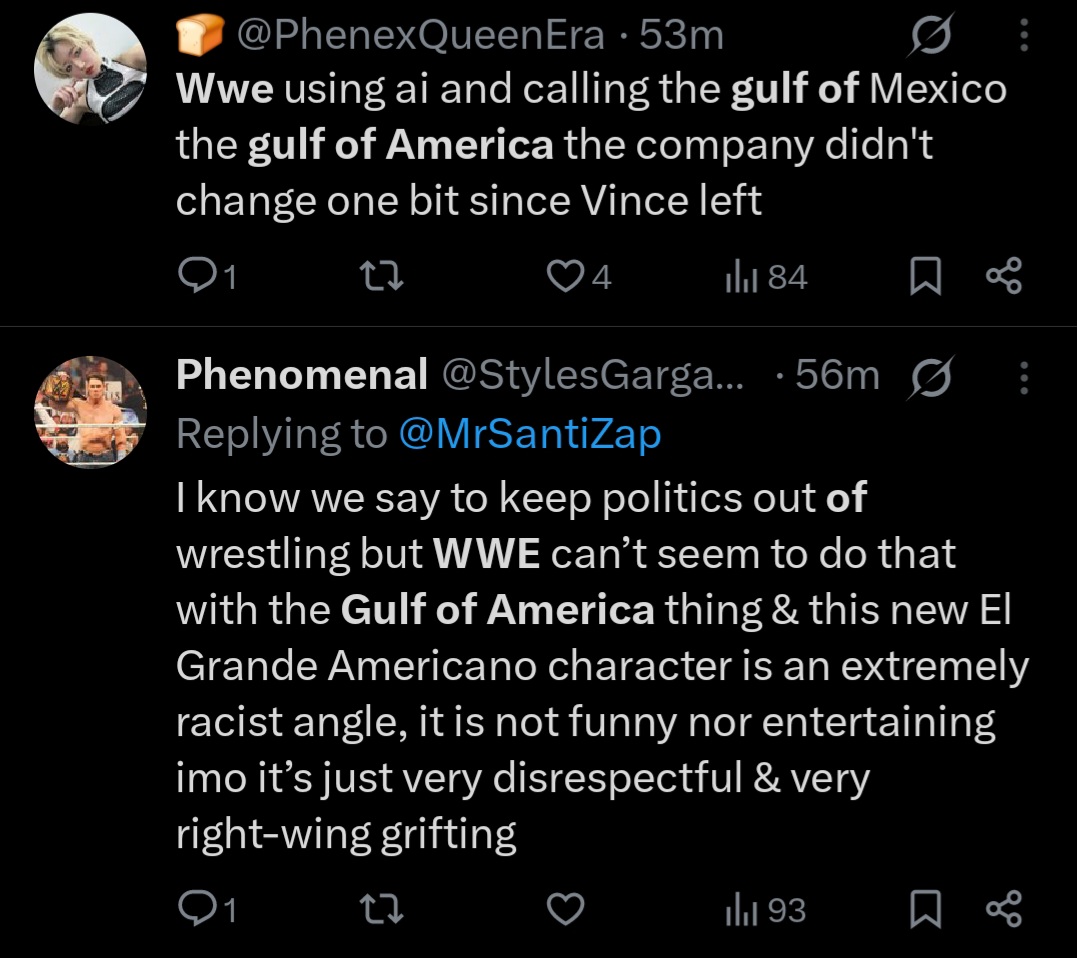Open Phenomenal's profile avatar

point(90,411)
